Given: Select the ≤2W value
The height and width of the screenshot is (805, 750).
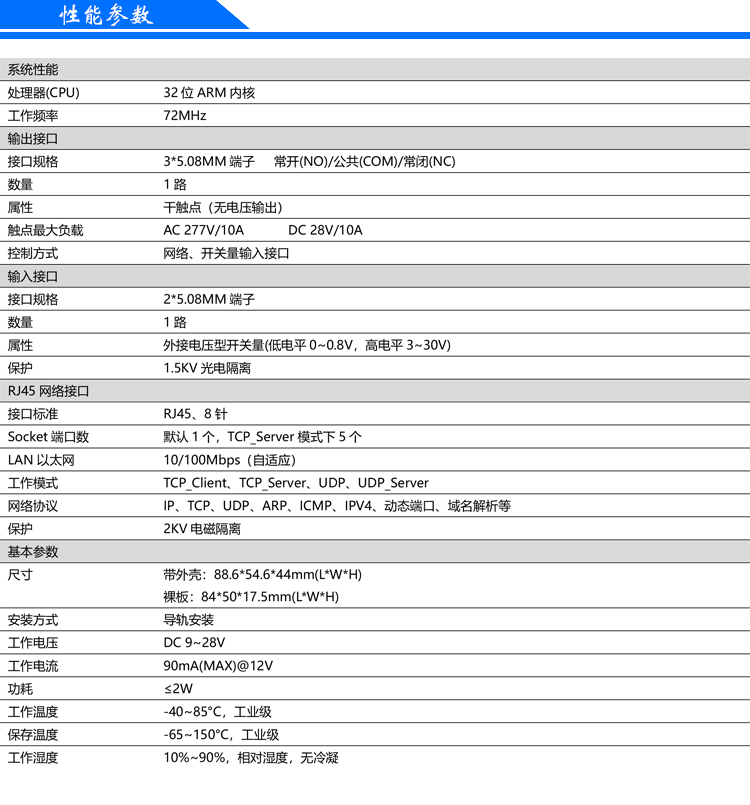Looking at the screenshot, I should pyautogui.click(x=178, y=689).
